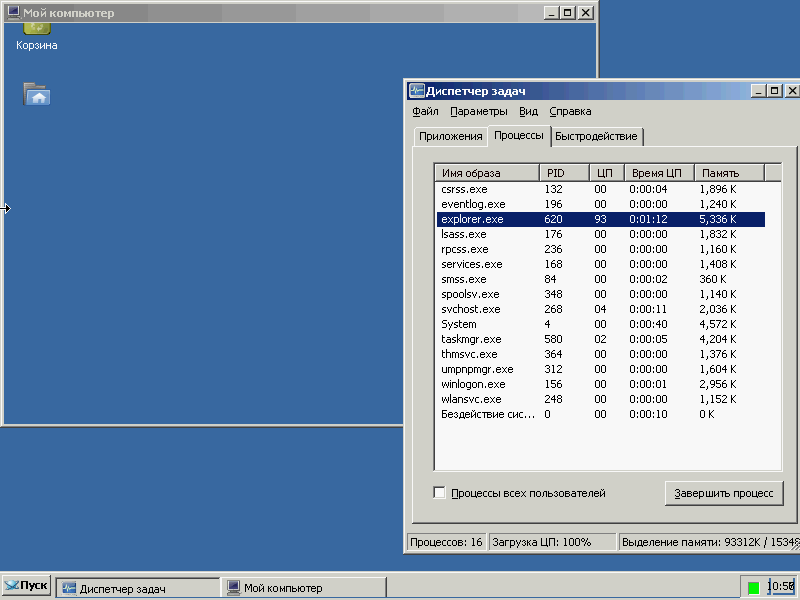Image resolution: width=800 pixels, height=600 pixels.
Task: Maximize the Диспетчер задач window
Action: 774,91
